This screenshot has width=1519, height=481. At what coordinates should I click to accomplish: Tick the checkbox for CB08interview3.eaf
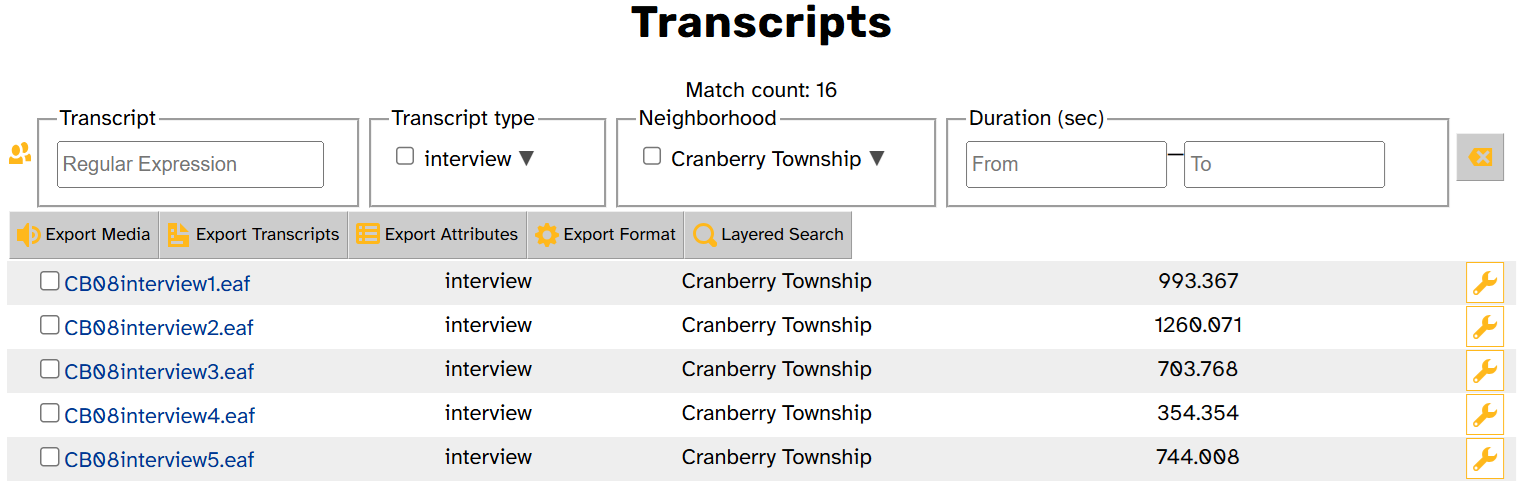click(49, 370)
